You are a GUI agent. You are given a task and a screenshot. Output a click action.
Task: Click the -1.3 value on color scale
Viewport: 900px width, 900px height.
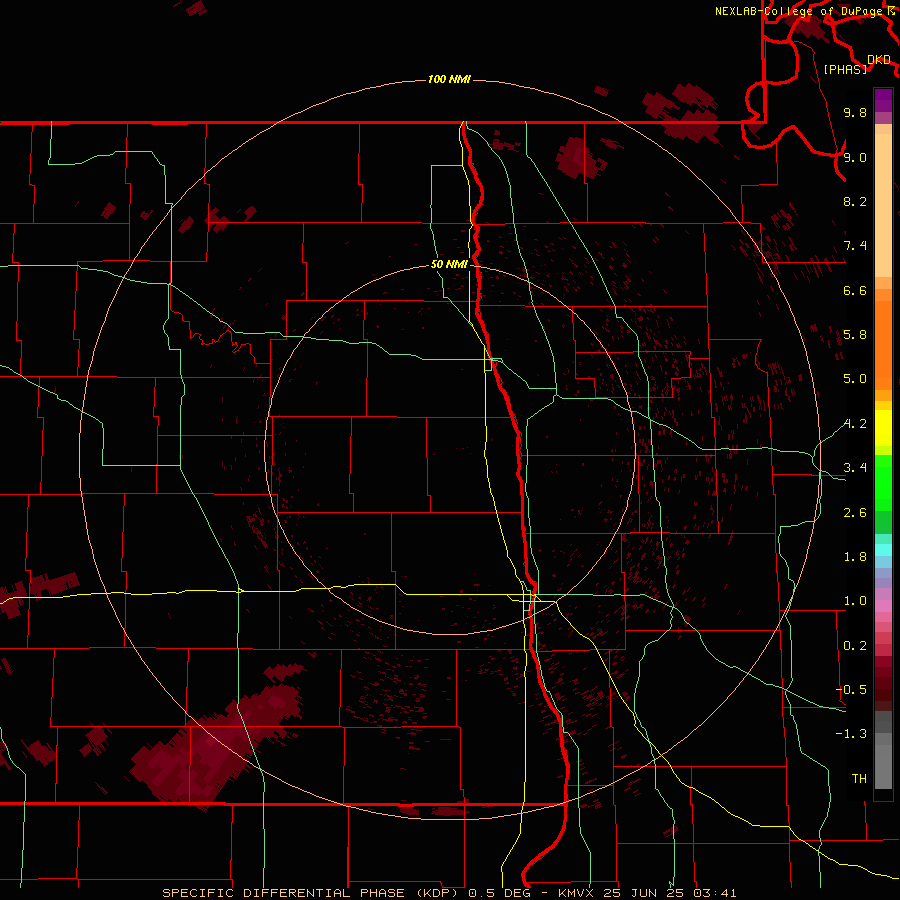[x=851, y=734]
